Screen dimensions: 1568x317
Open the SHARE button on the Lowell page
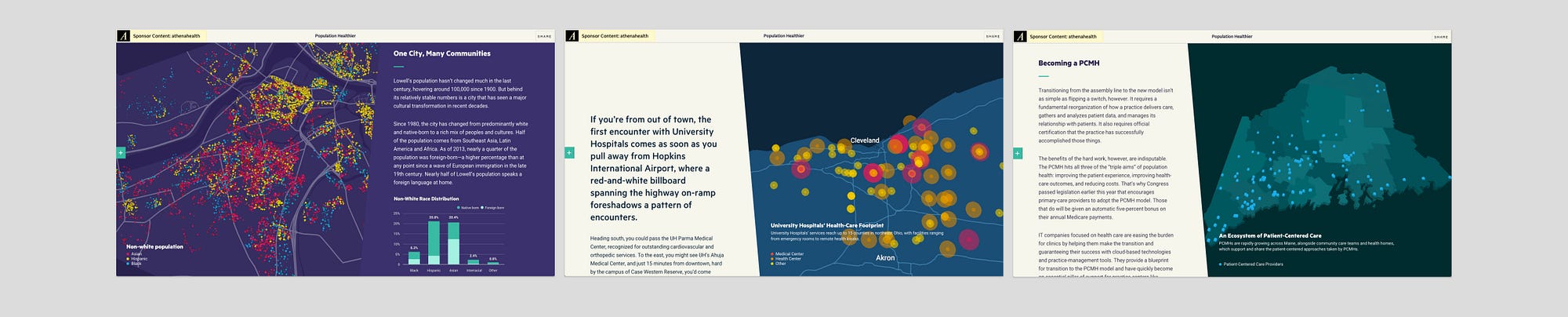coord(544,36)
